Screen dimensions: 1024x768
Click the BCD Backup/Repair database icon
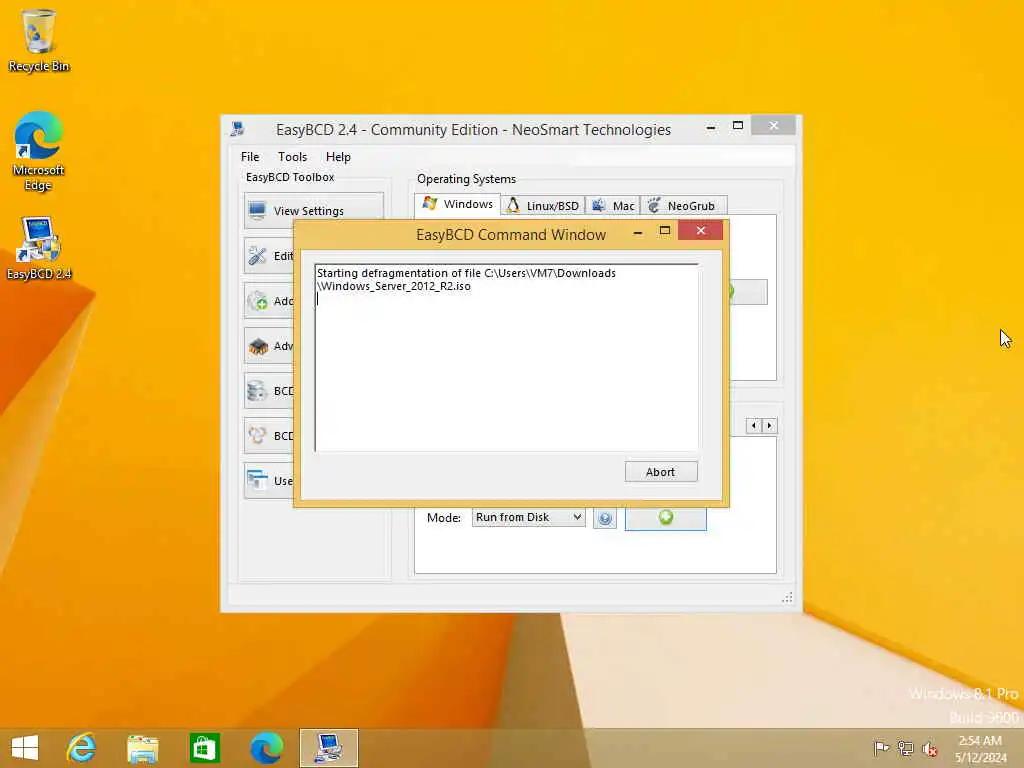(x=257, y=391)
